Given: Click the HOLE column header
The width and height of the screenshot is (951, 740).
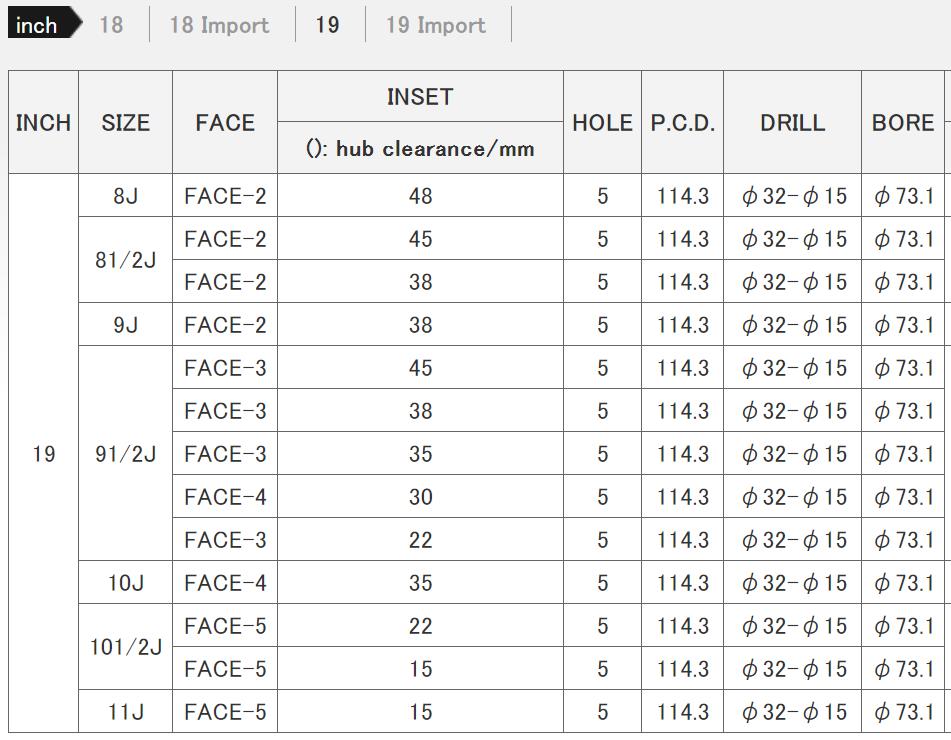Looking at the screenshot, I should coord(602,123).
